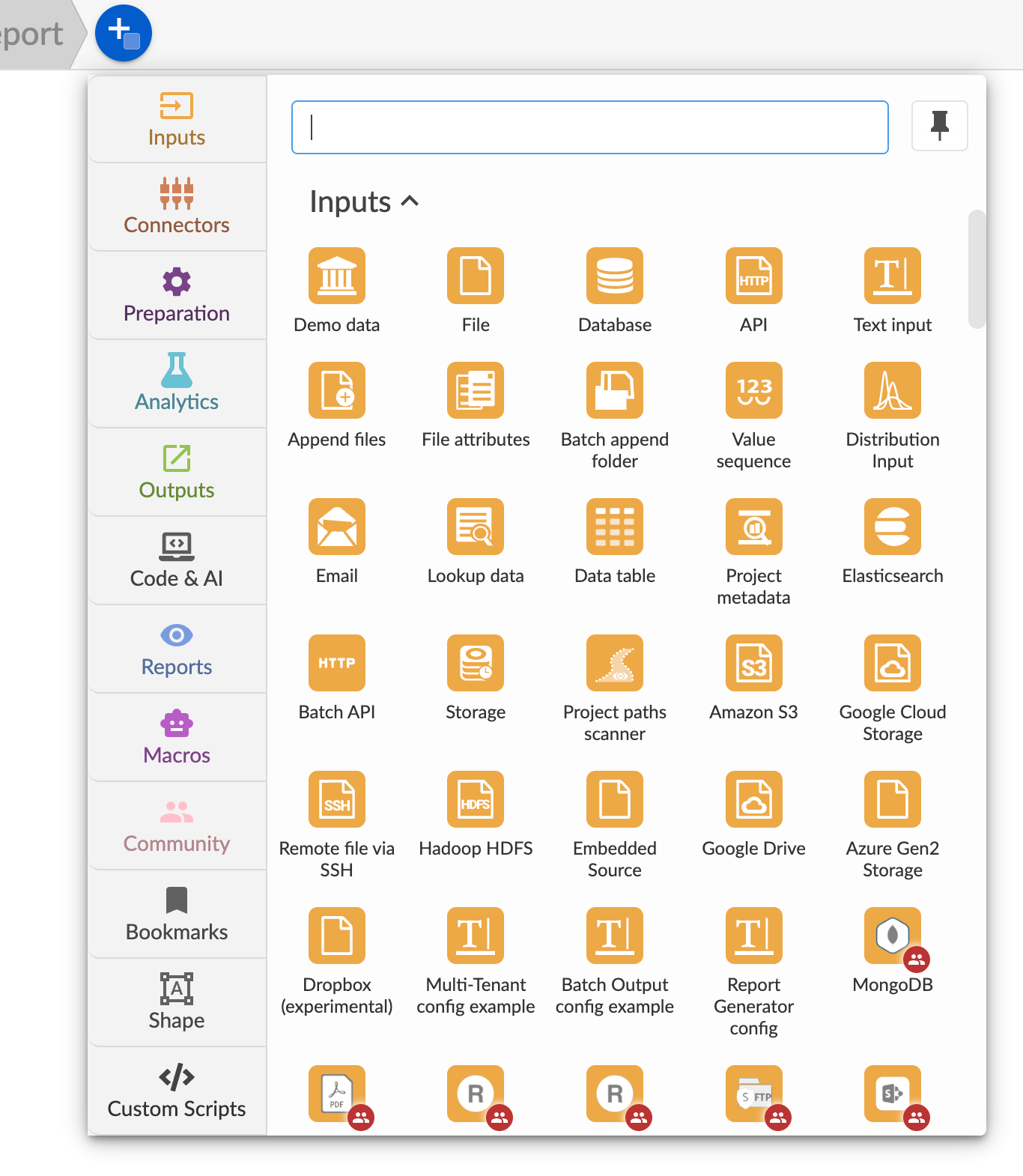Select the Dropbox (experimental) node icon
Screen dimensions: 1023x1176
[x=337, y=936]
